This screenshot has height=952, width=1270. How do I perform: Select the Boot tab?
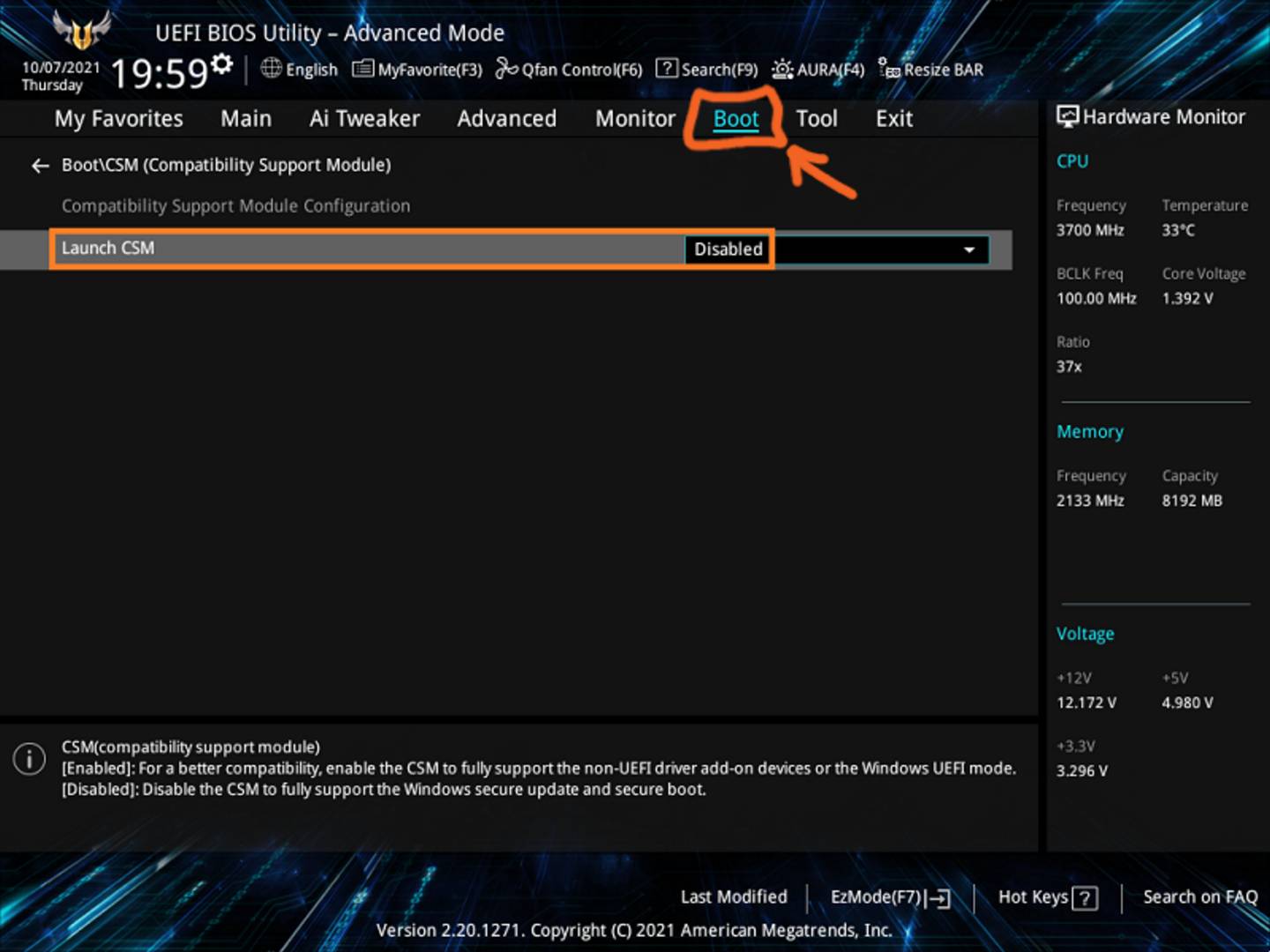tap(736, 119)
